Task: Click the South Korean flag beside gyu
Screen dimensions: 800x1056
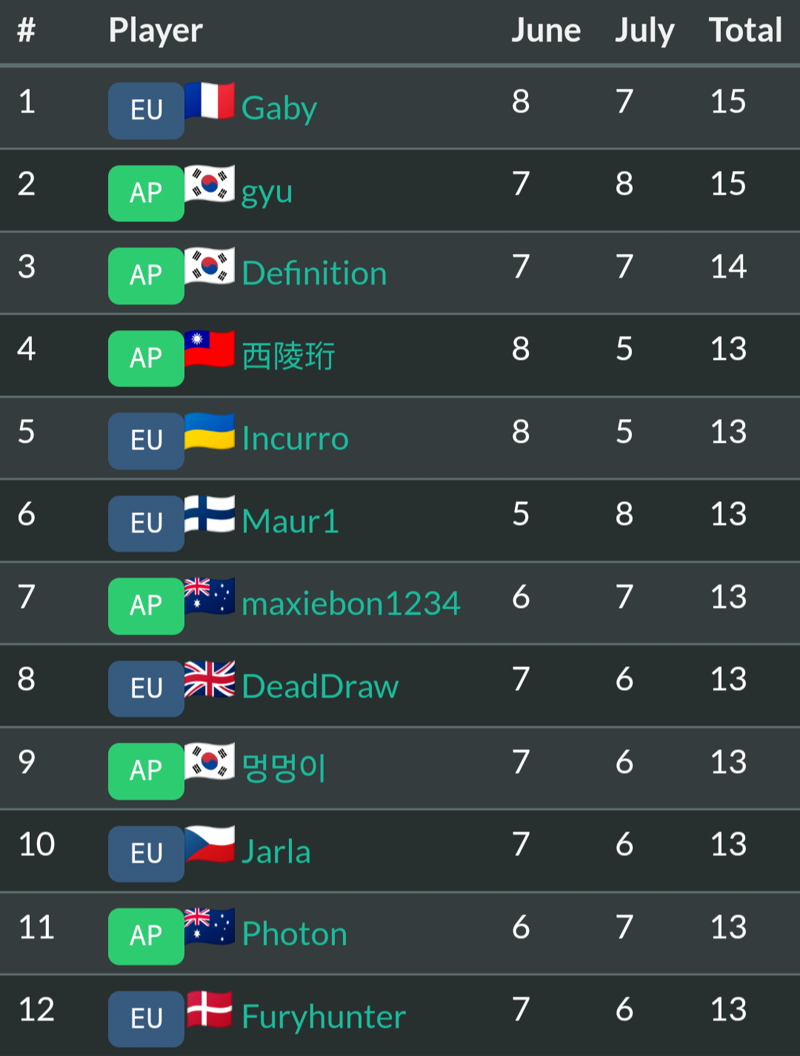Action: pyautogui.click(x=209, y=183)
